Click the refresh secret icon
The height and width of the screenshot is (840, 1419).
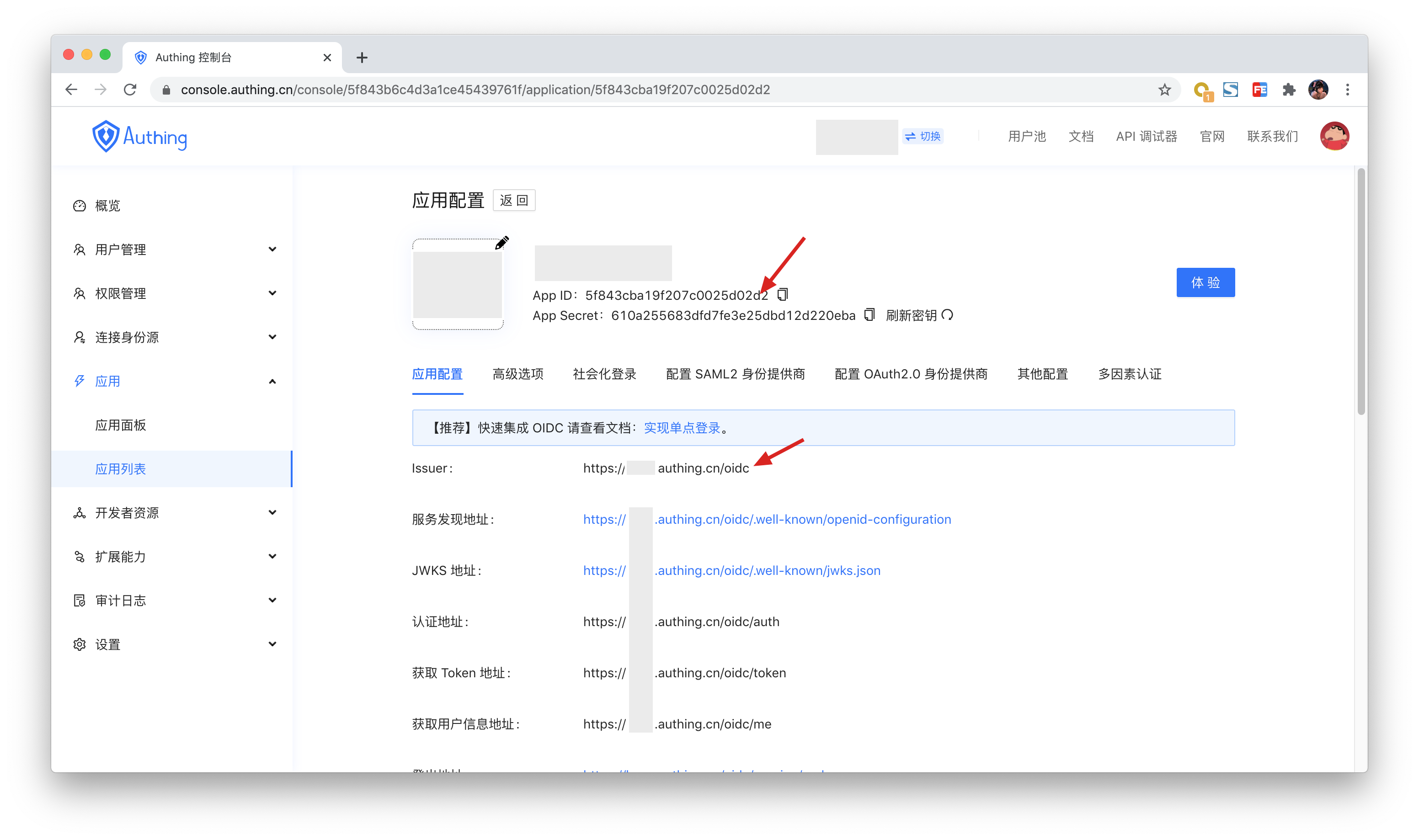pyautogui.click(x=948, y=315)
